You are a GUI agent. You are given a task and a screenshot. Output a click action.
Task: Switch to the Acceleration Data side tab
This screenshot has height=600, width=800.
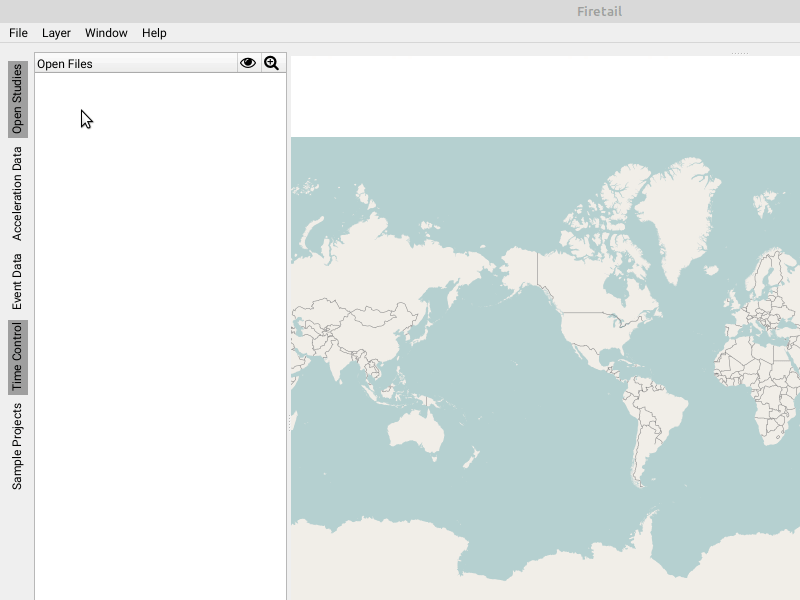(x=17, y=194)
